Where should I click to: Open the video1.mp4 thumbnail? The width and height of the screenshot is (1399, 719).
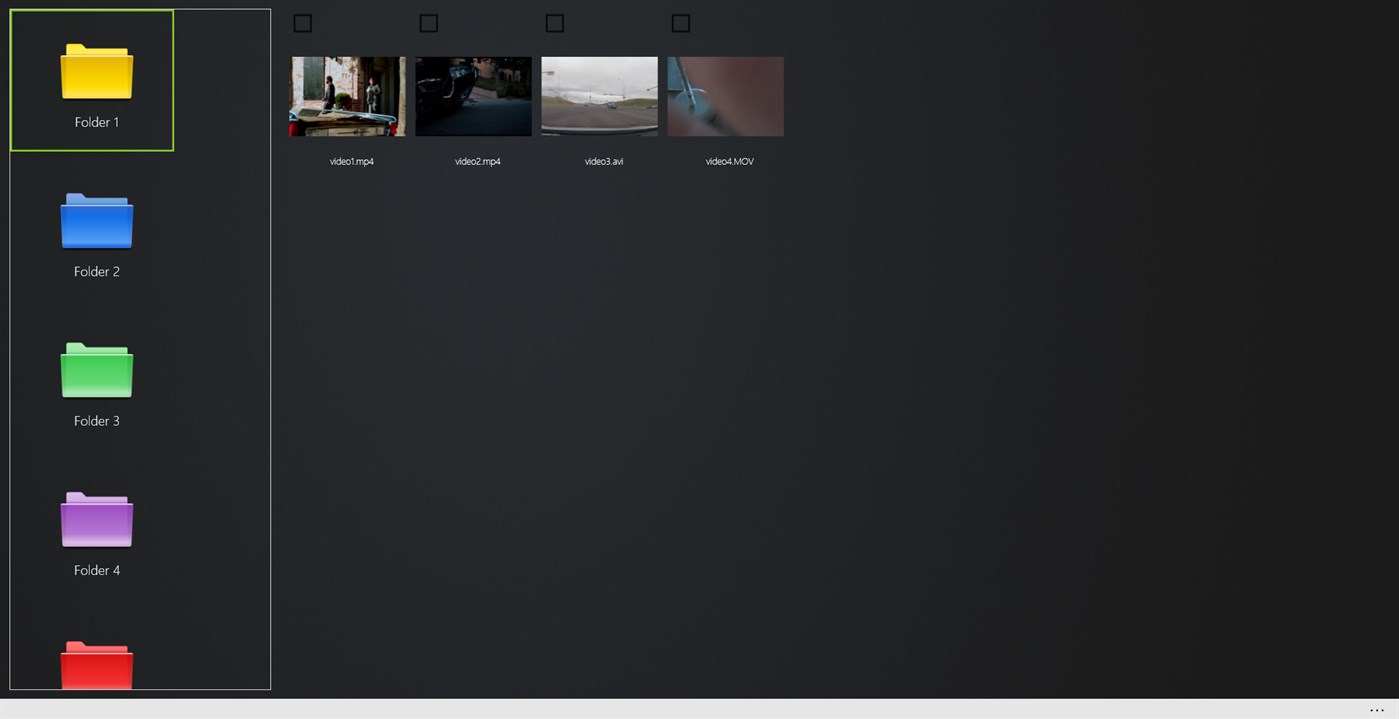tap(347, 96)
